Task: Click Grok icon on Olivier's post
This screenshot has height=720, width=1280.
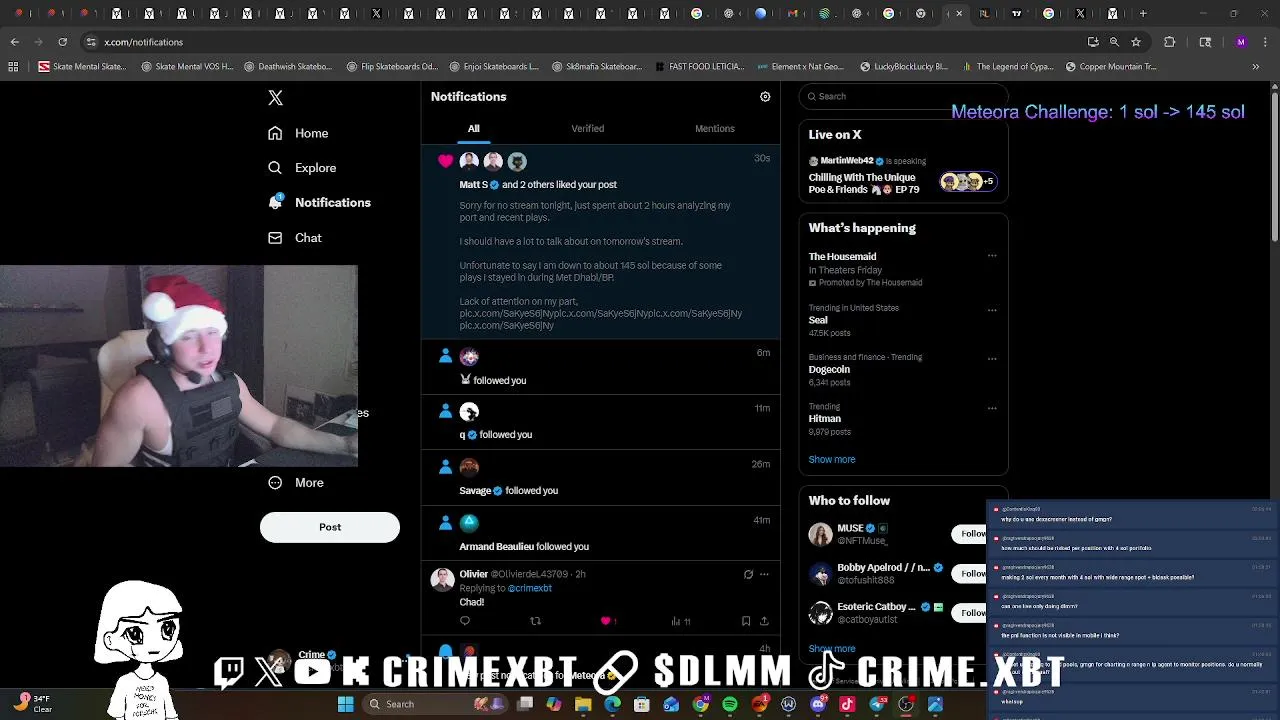Action: [748, 574]
